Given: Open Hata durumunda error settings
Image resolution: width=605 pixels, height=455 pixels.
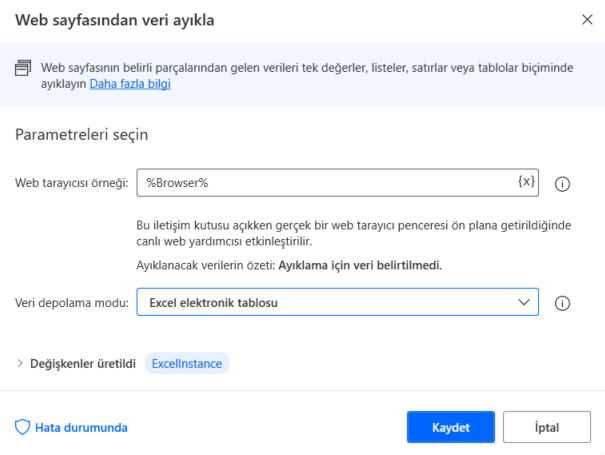Looking at the screenshot, I should (80, 427).
